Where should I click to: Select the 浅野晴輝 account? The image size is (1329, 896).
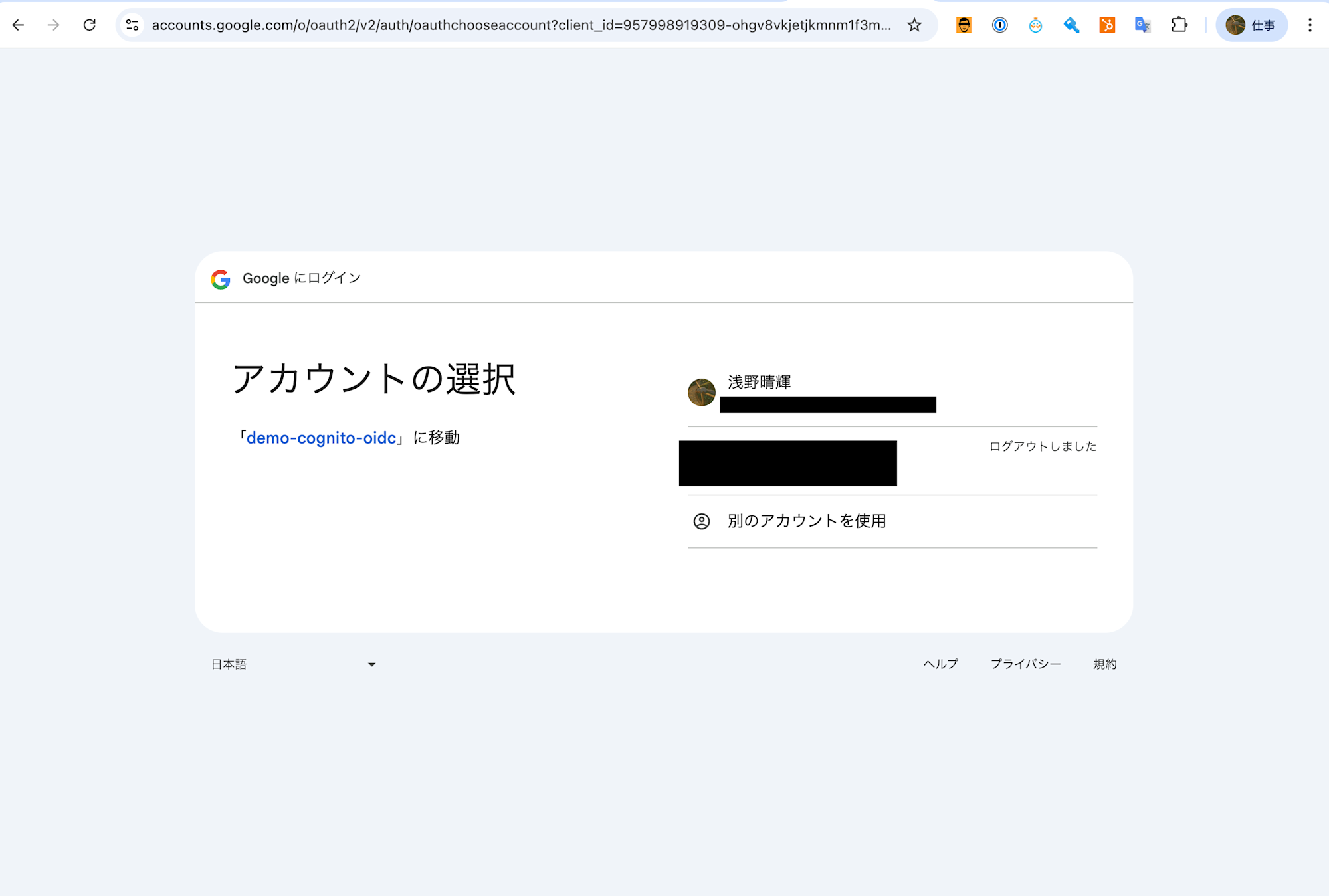[892, 393]
